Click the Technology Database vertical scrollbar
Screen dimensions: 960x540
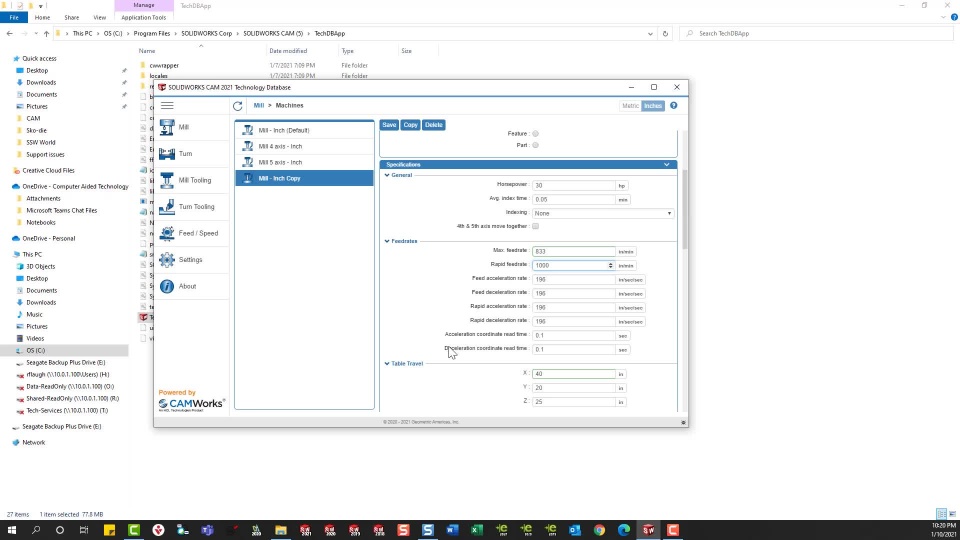coord(684,211)
